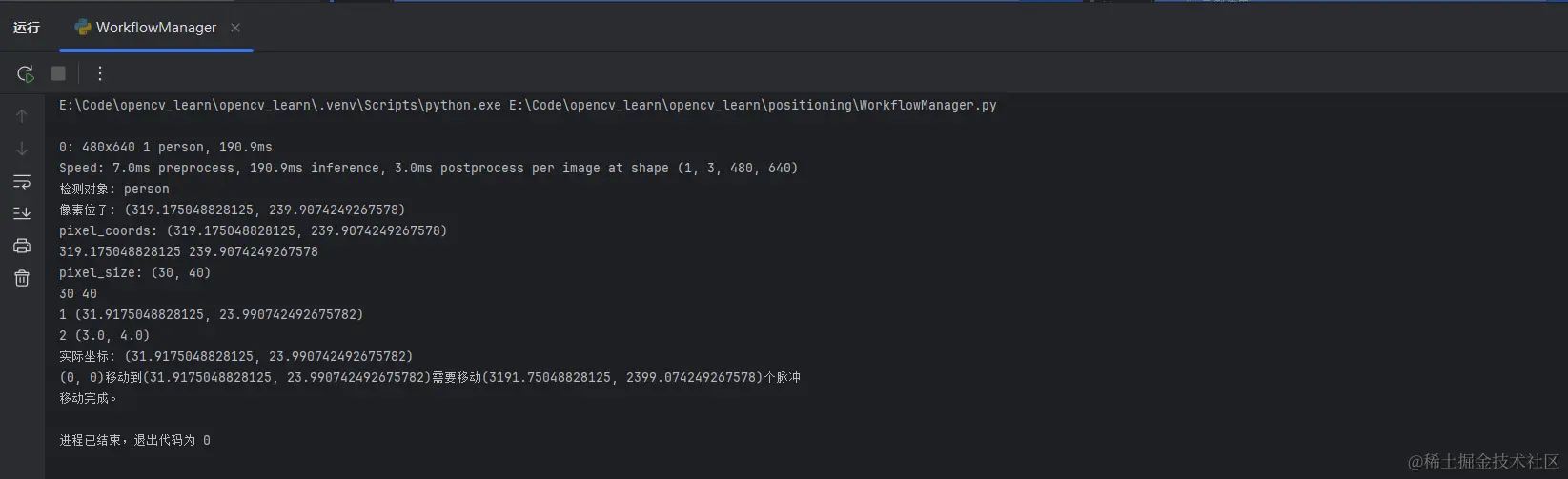The image size is (1568, 479).
Task: Print the console output
Action: [x=22, y=246]
